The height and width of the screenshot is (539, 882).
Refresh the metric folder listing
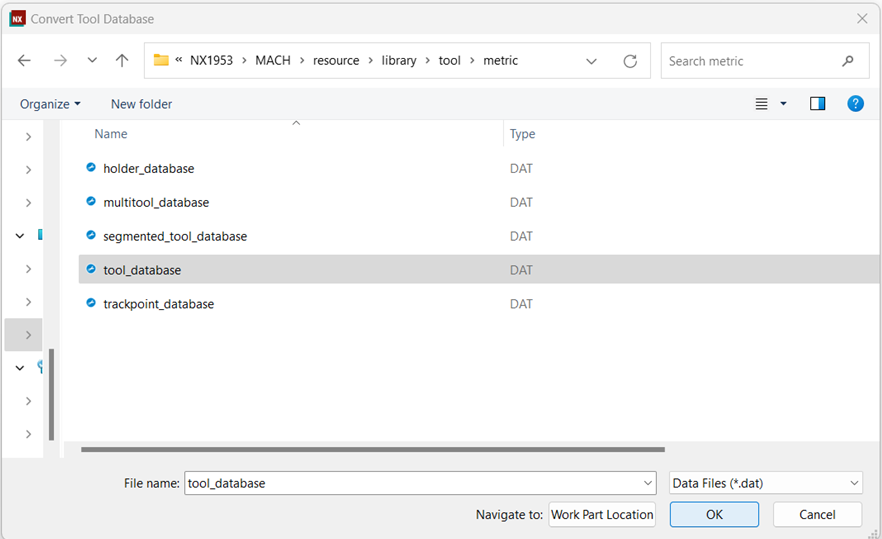[630, 61]
